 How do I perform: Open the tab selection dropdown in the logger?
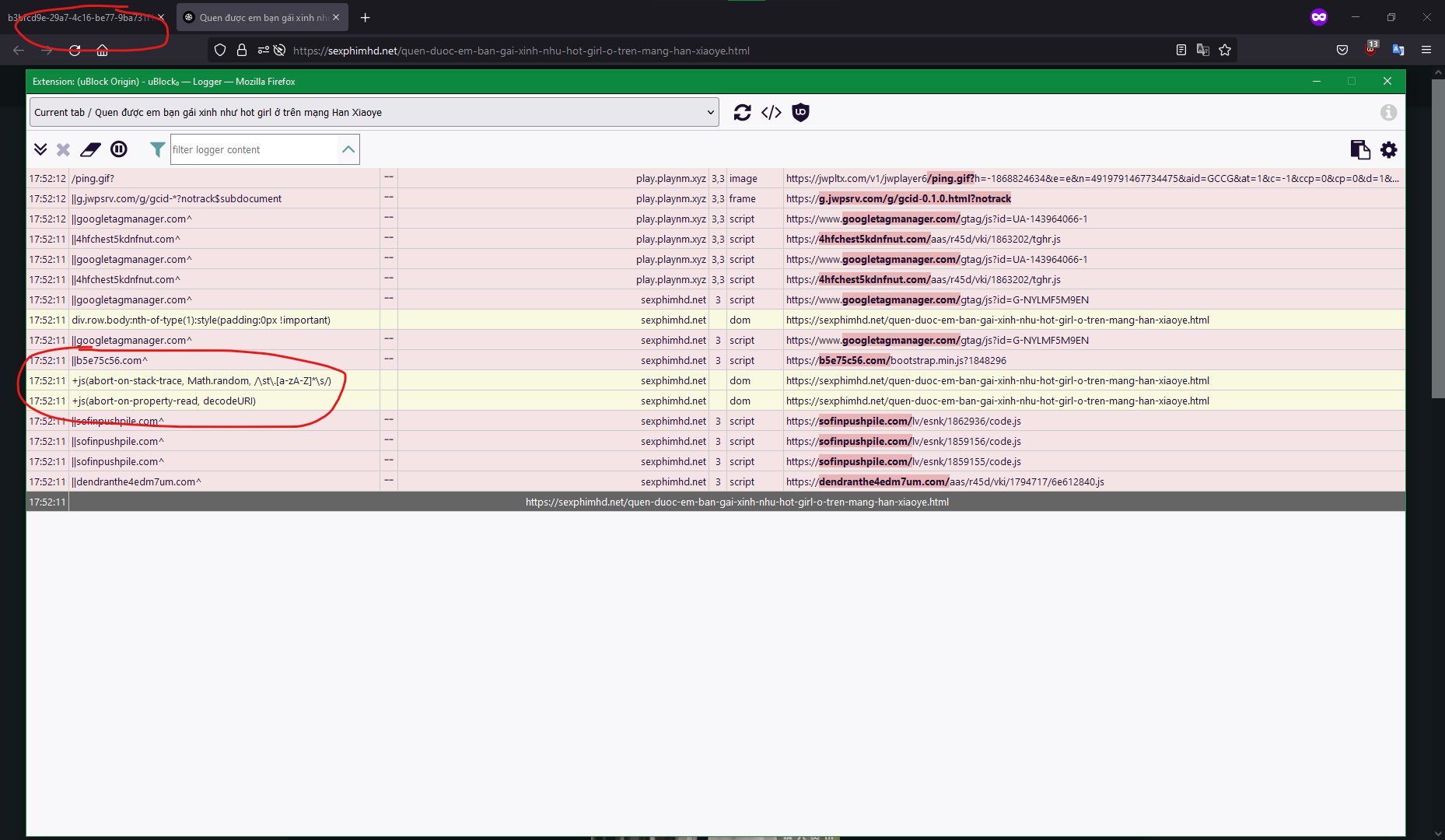coord(373,111)
